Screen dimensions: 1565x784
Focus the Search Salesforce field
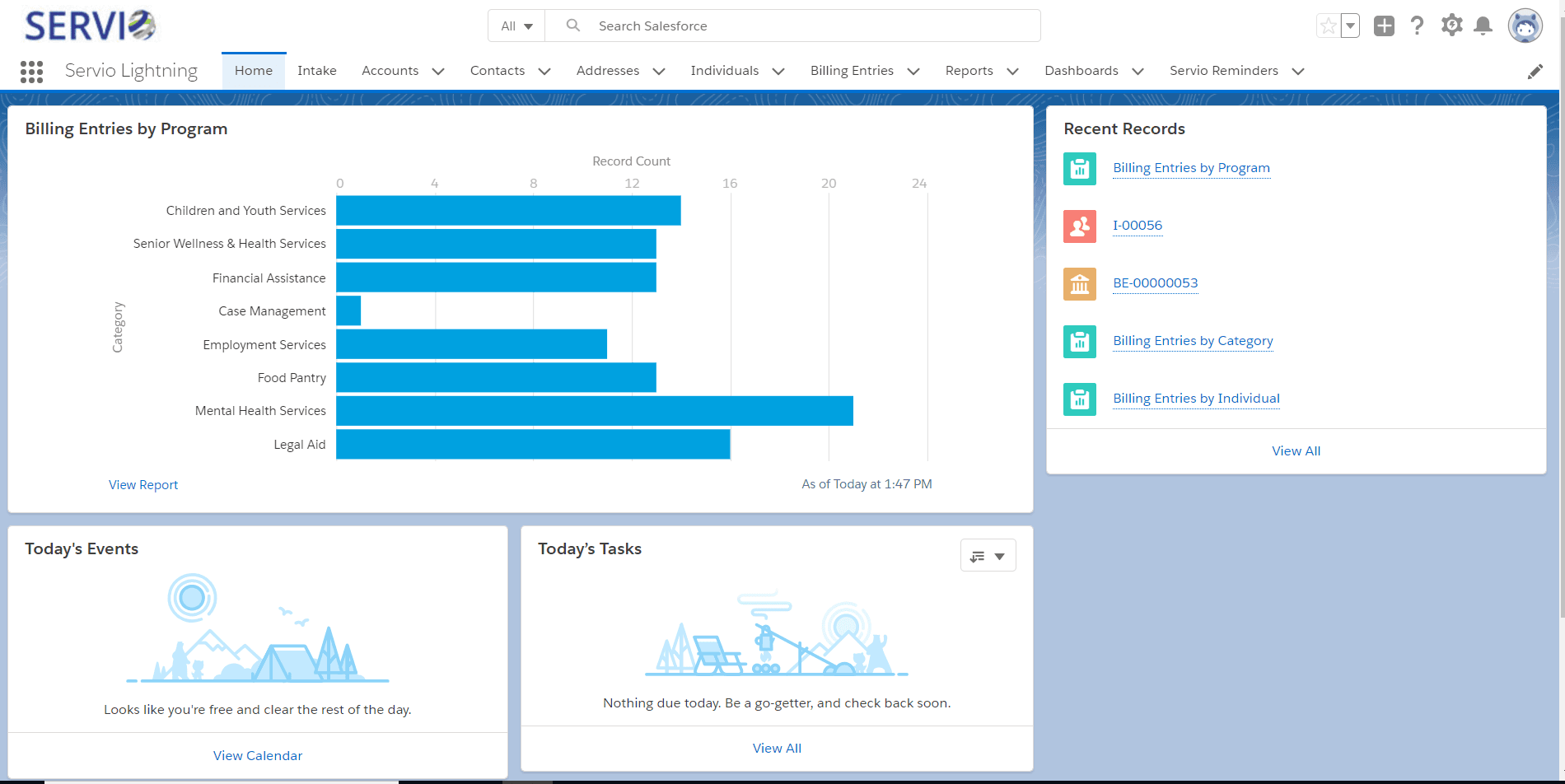(x=793, y=26)
